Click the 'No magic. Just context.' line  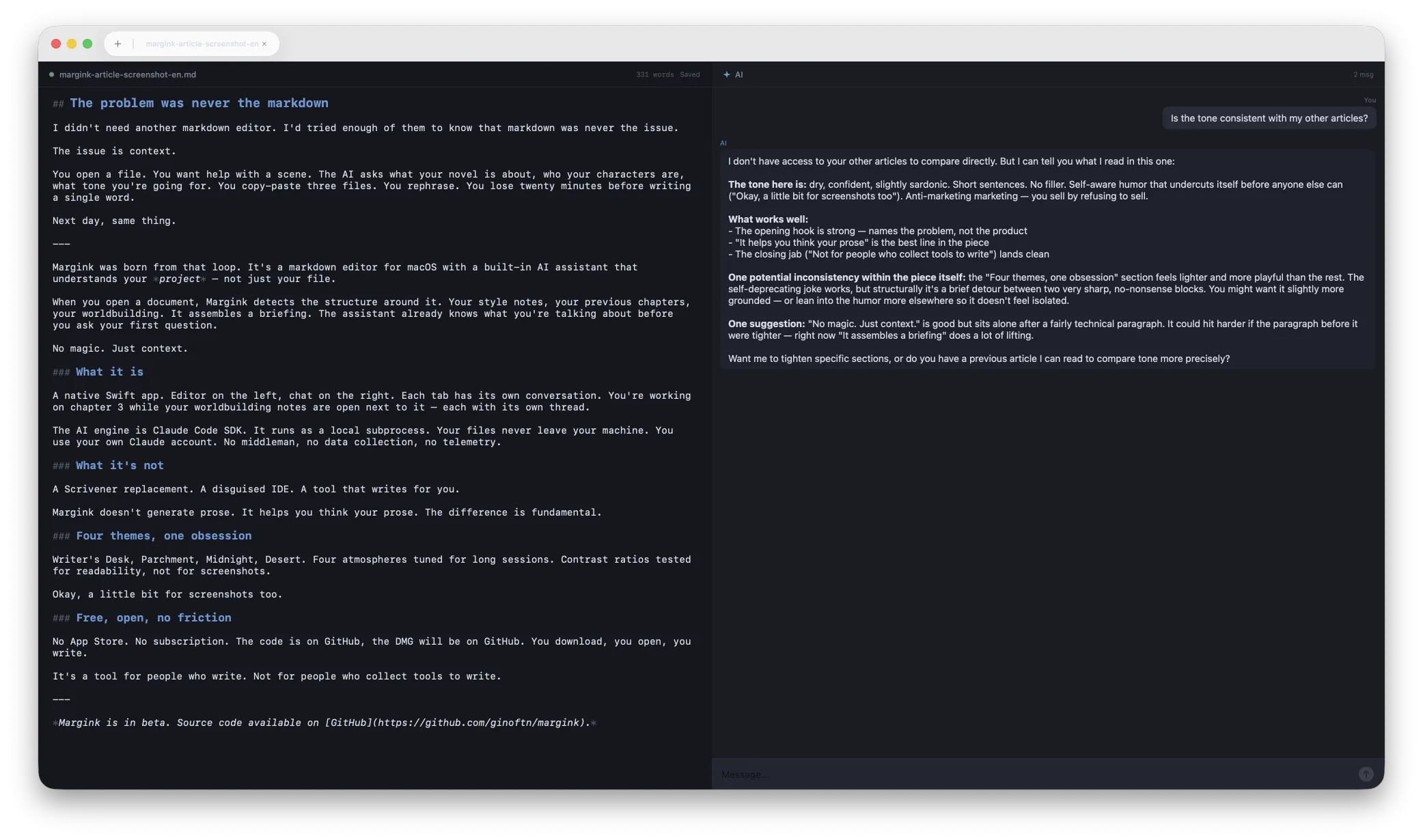point(120,348)
